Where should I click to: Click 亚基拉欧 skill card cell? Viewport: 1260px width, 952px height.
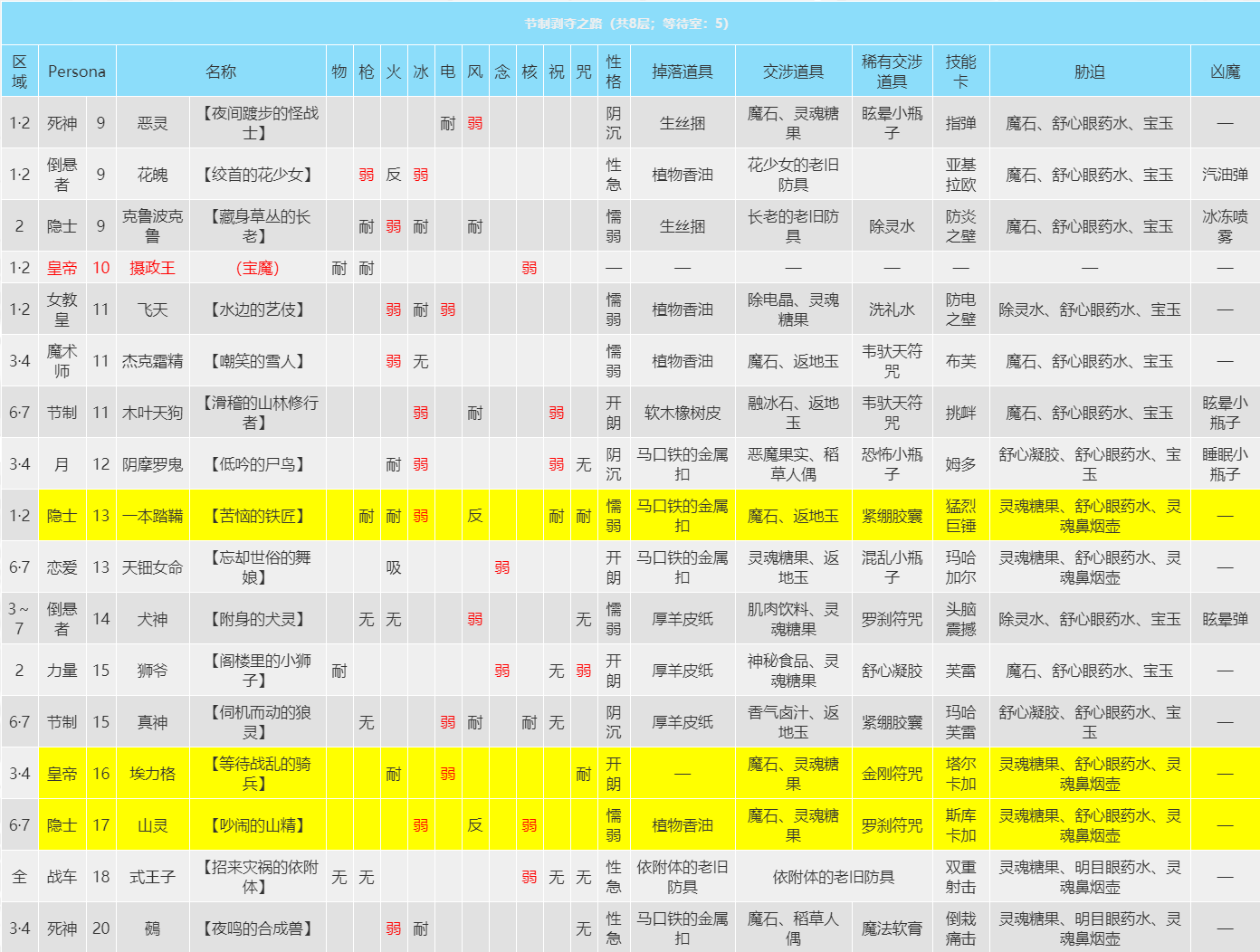tap(961, 175)
